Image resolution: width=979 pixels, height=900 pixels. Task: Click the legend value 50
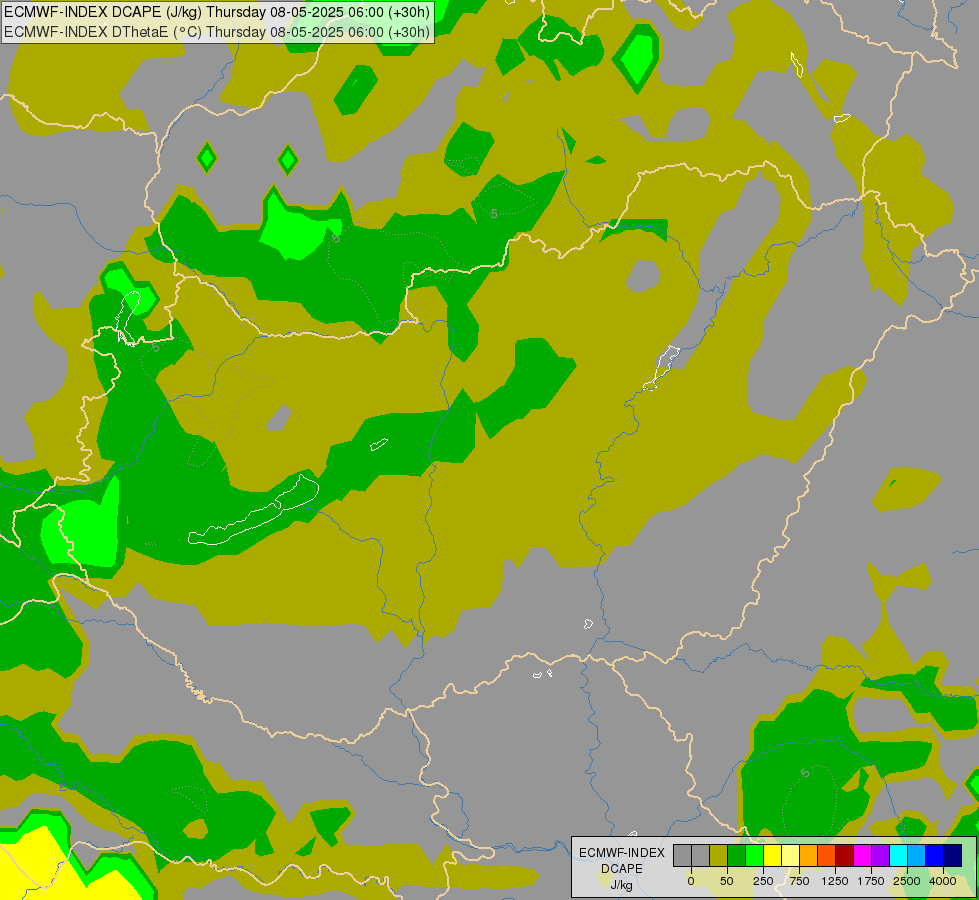pyautogui.click(x=727, y=881)
